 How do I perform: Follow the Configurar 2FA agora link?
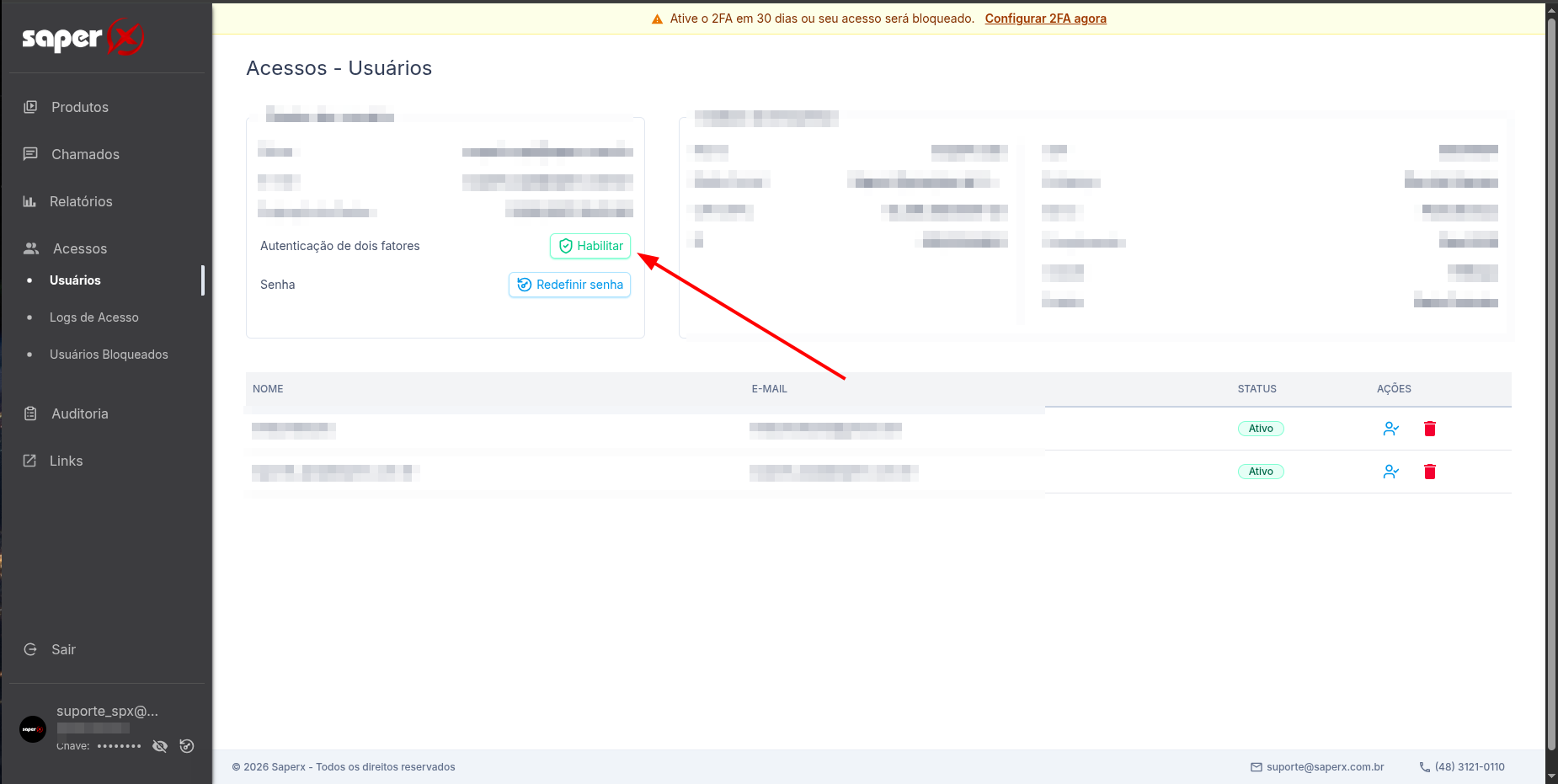(x=1045, y=19)
